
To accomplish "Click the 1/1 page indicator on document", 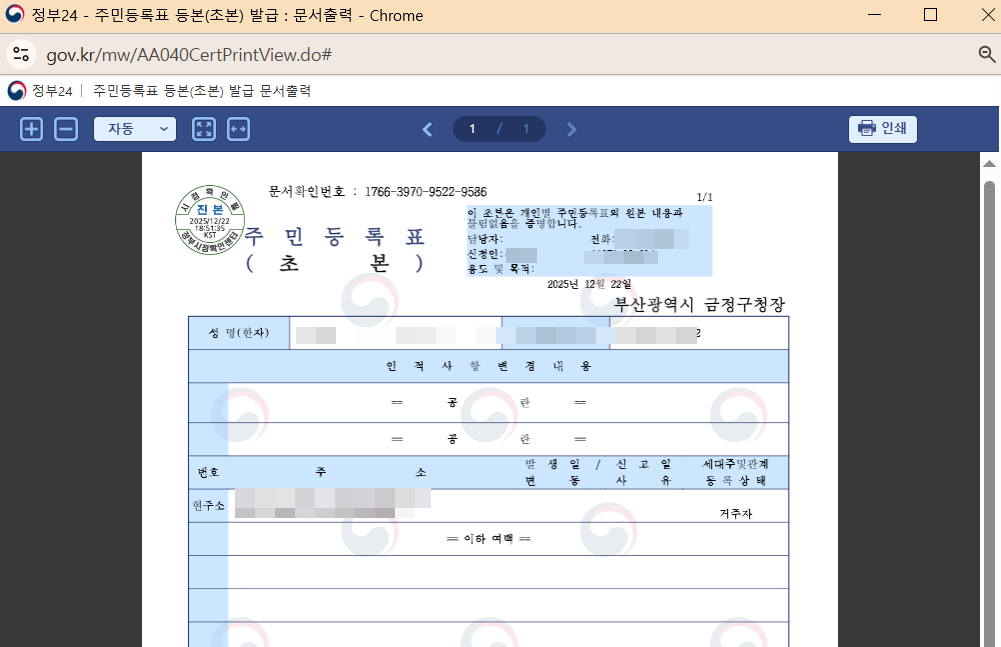I will pos(704,197).
